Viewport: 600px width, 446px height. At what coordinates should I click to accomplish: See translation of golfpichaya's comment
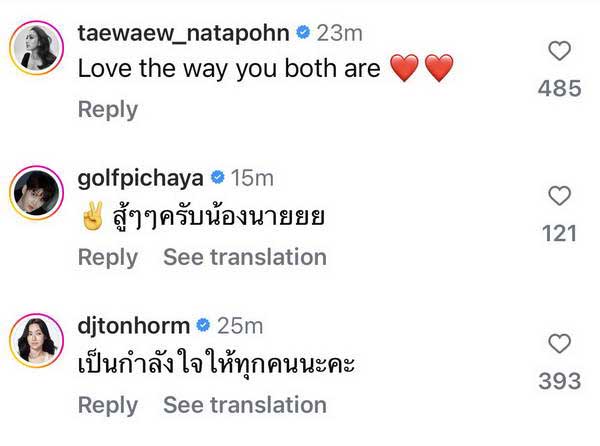[x=245, y=257]
